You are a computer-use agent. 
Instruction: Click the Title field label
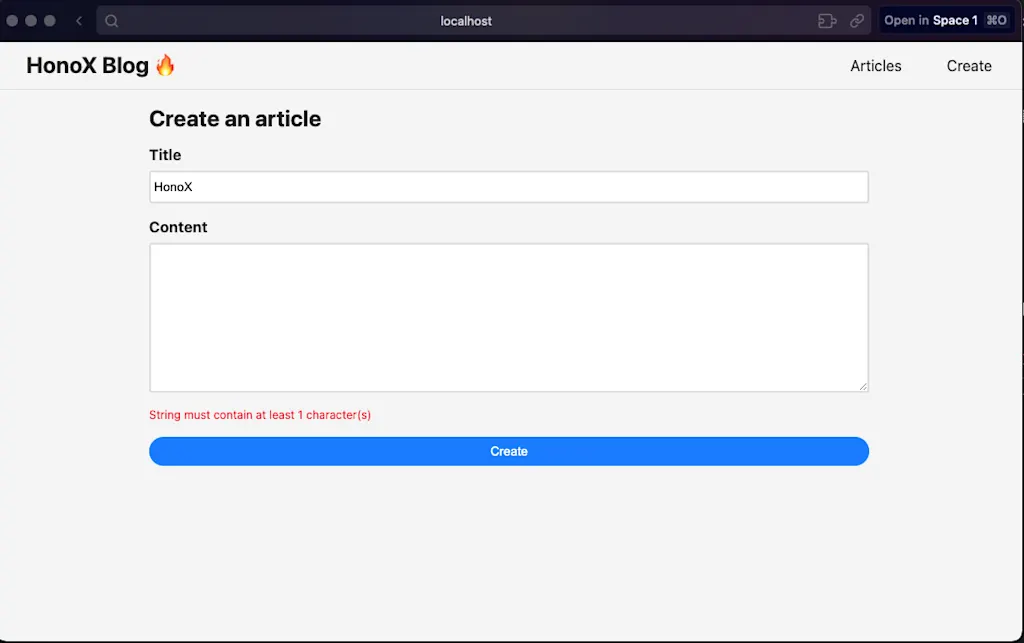coord(165,155)
